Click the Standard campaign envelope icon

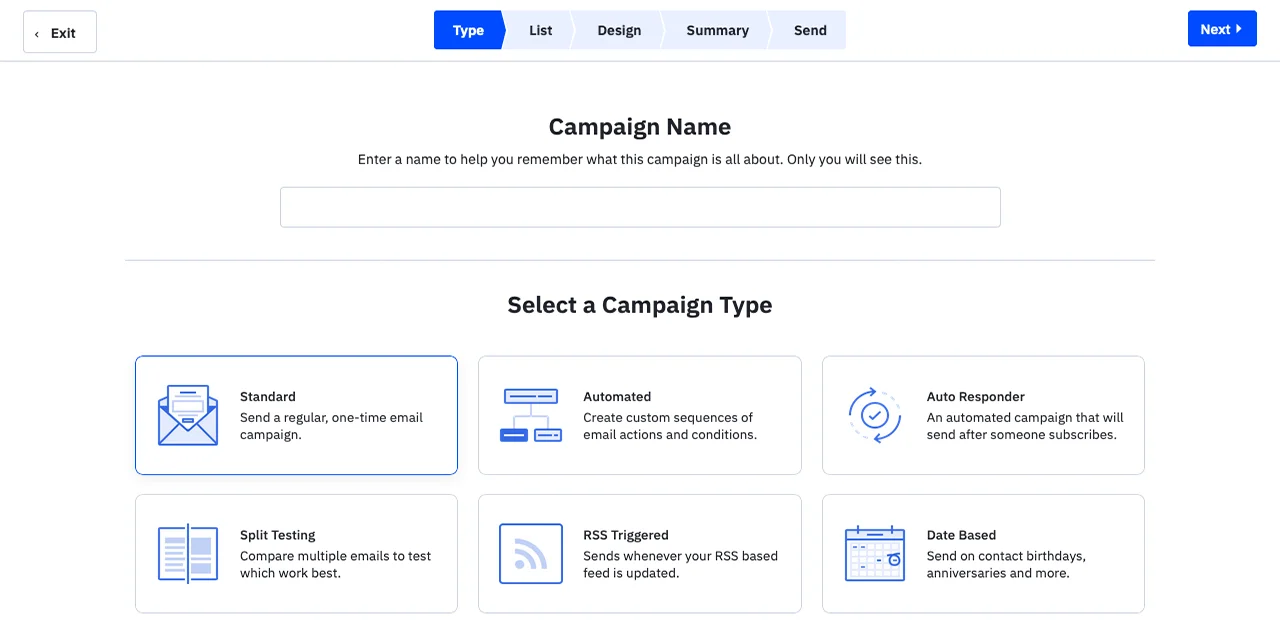pyautogui.click(x=188, y=415)
